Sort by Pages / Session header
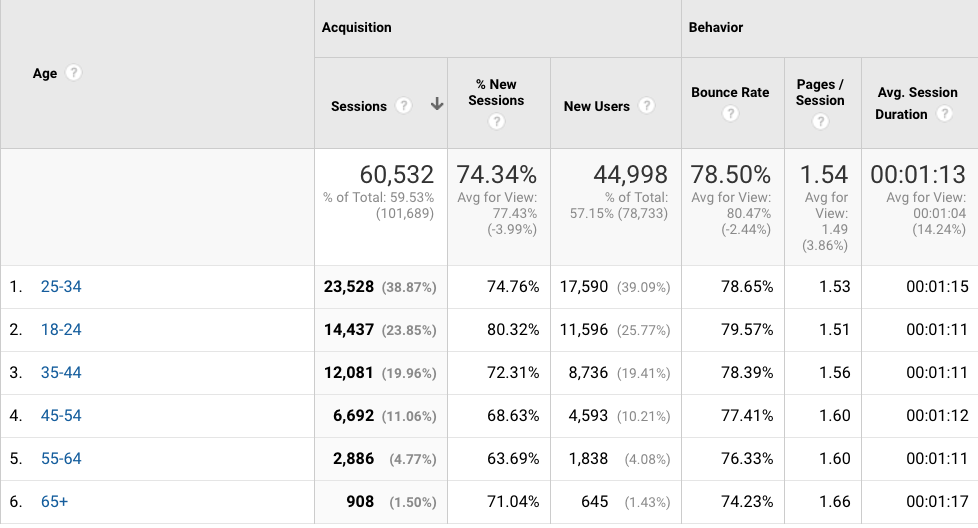This screenshot has height=528, width=978. 820,92
